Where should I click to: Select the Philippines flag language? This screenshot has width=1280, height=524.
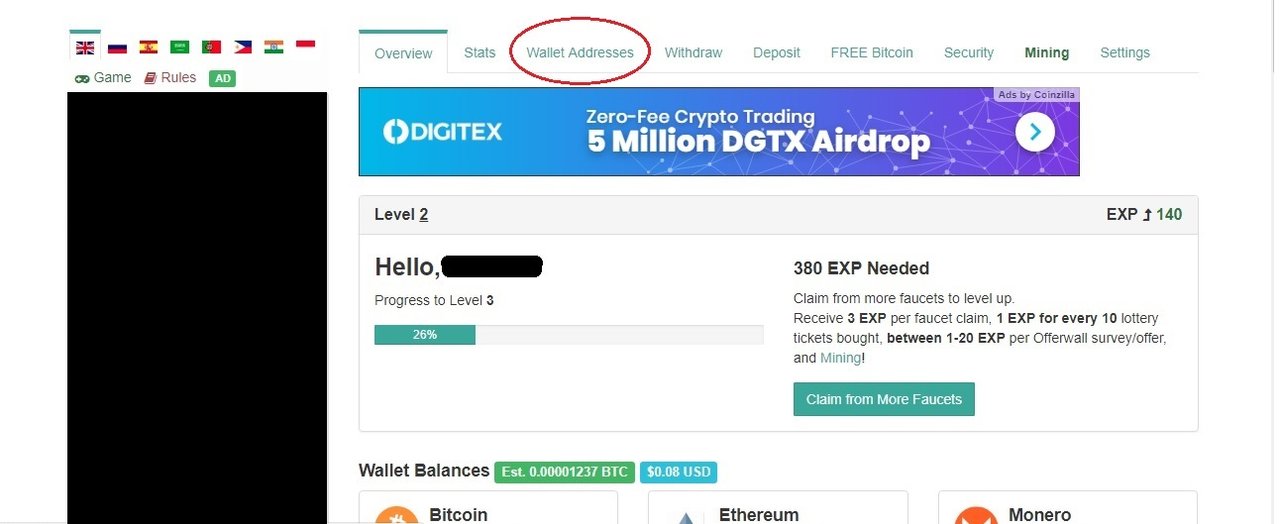coord(242,47)
